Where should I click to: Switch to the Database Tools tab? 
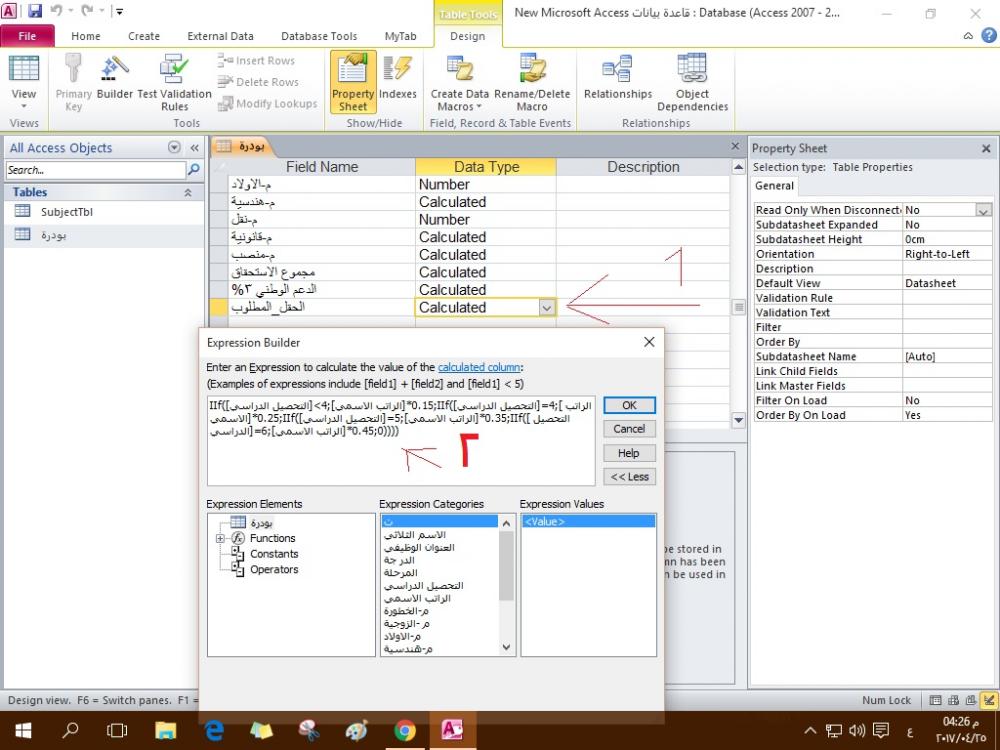tap(318, 36)
